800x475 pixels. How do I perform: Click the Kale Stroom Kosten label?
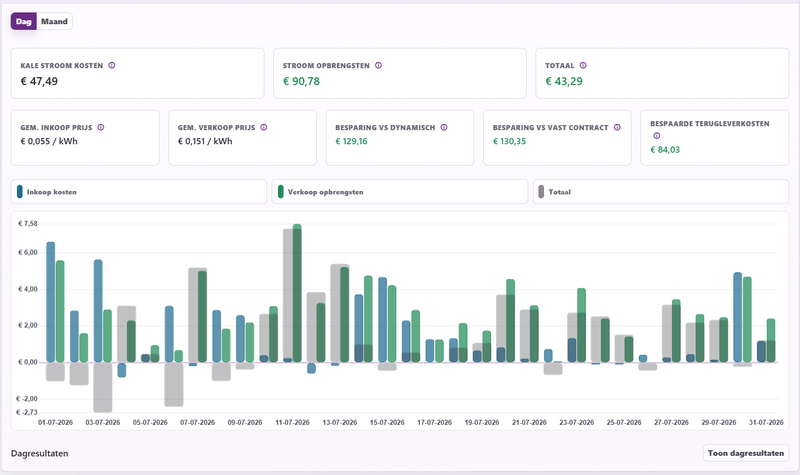62,66
